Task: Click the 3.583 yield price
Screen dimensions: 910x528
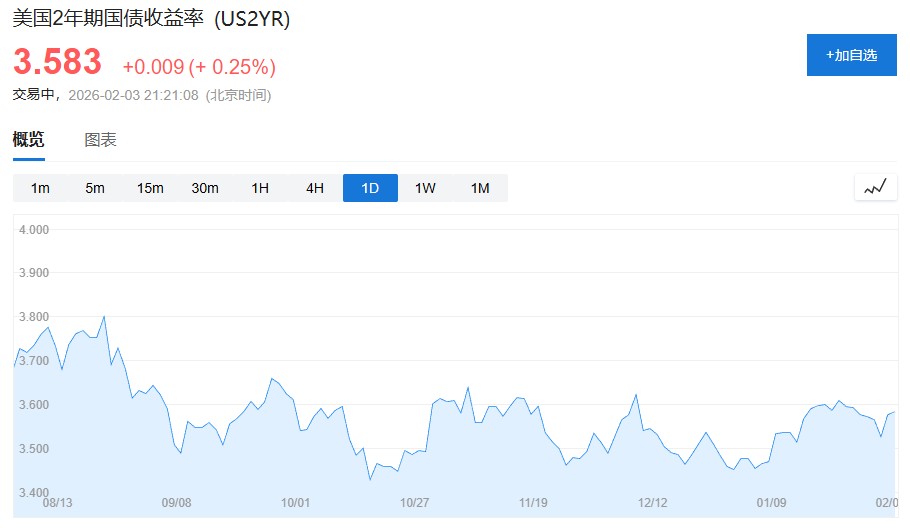Action: (58, 62)
